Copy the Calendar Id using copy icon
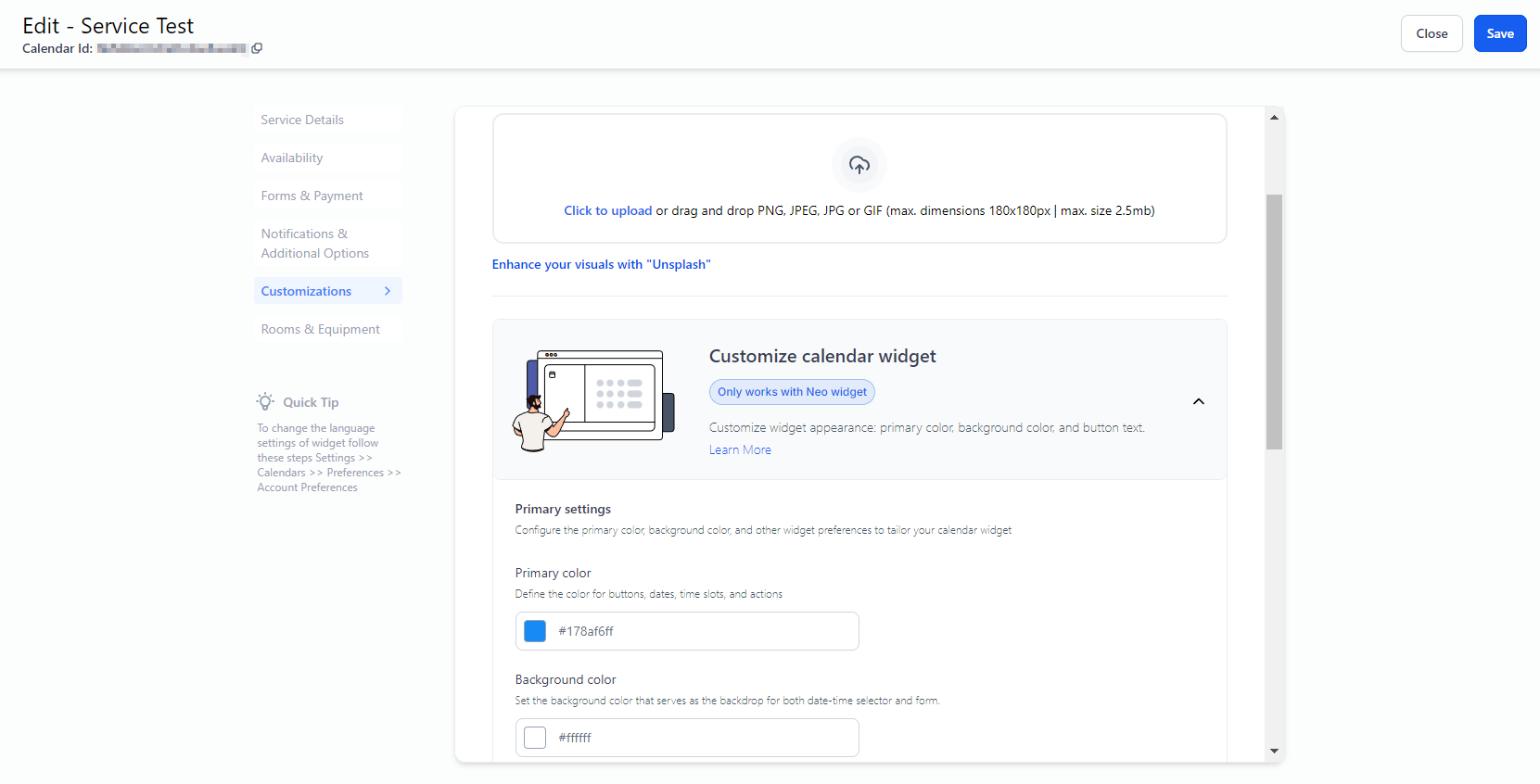The height and width of the screenshot is (784, 1540). (257, 48)
